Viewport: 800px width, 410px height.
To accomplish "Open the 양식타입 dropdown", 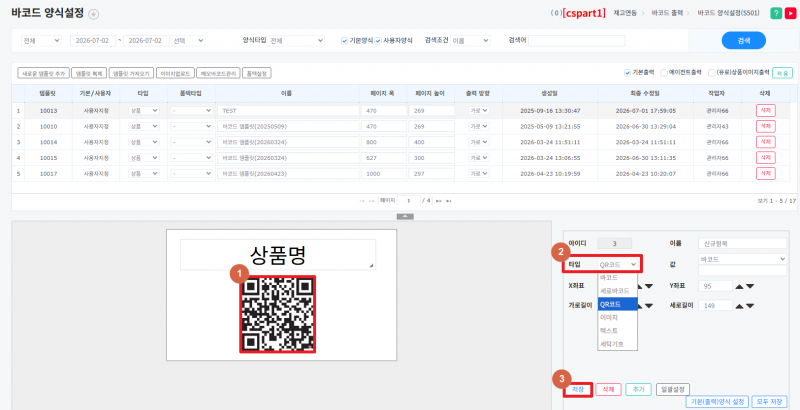I will (296, 41).
